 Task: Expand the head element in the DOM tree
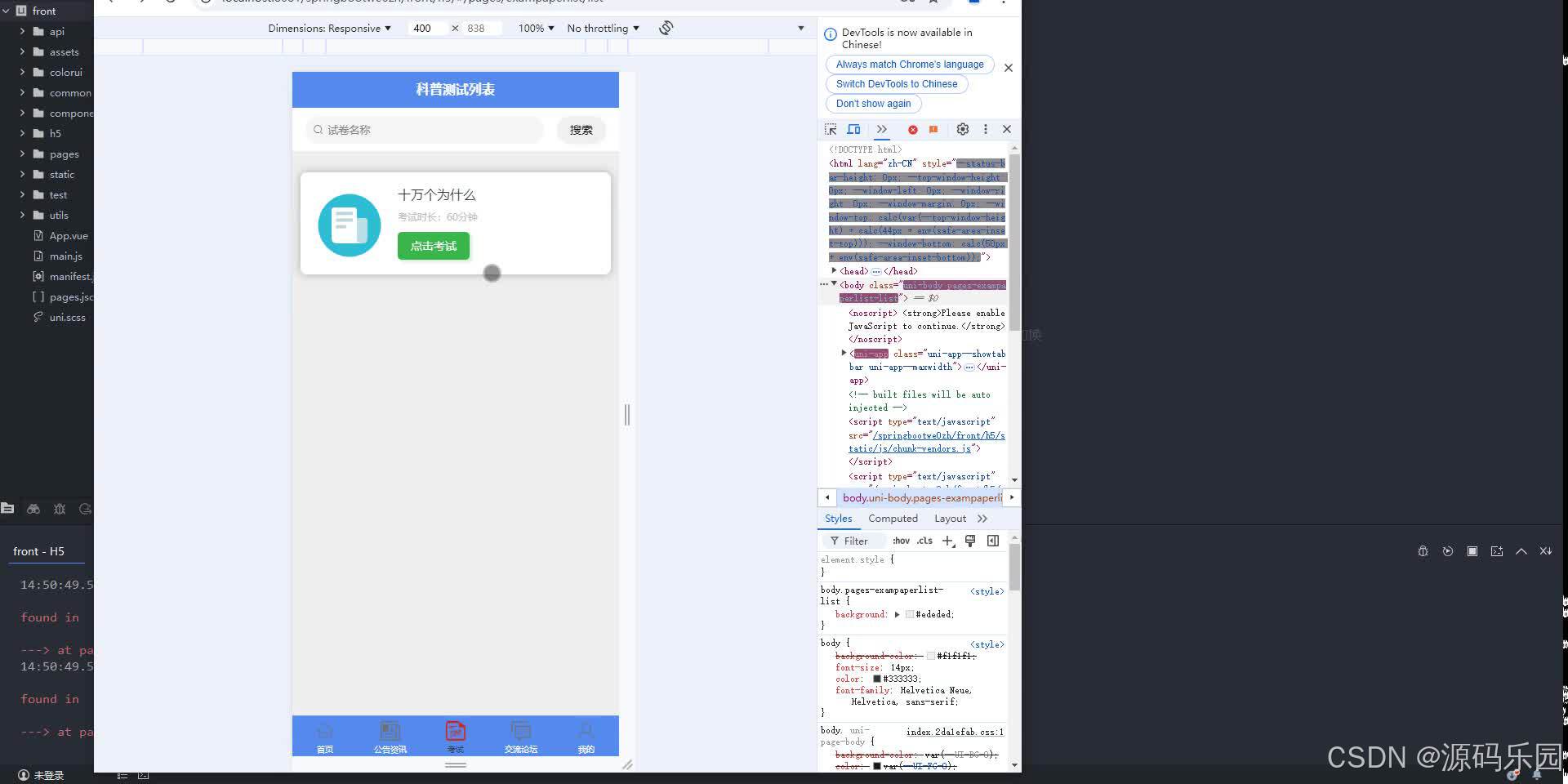(835, 270)
